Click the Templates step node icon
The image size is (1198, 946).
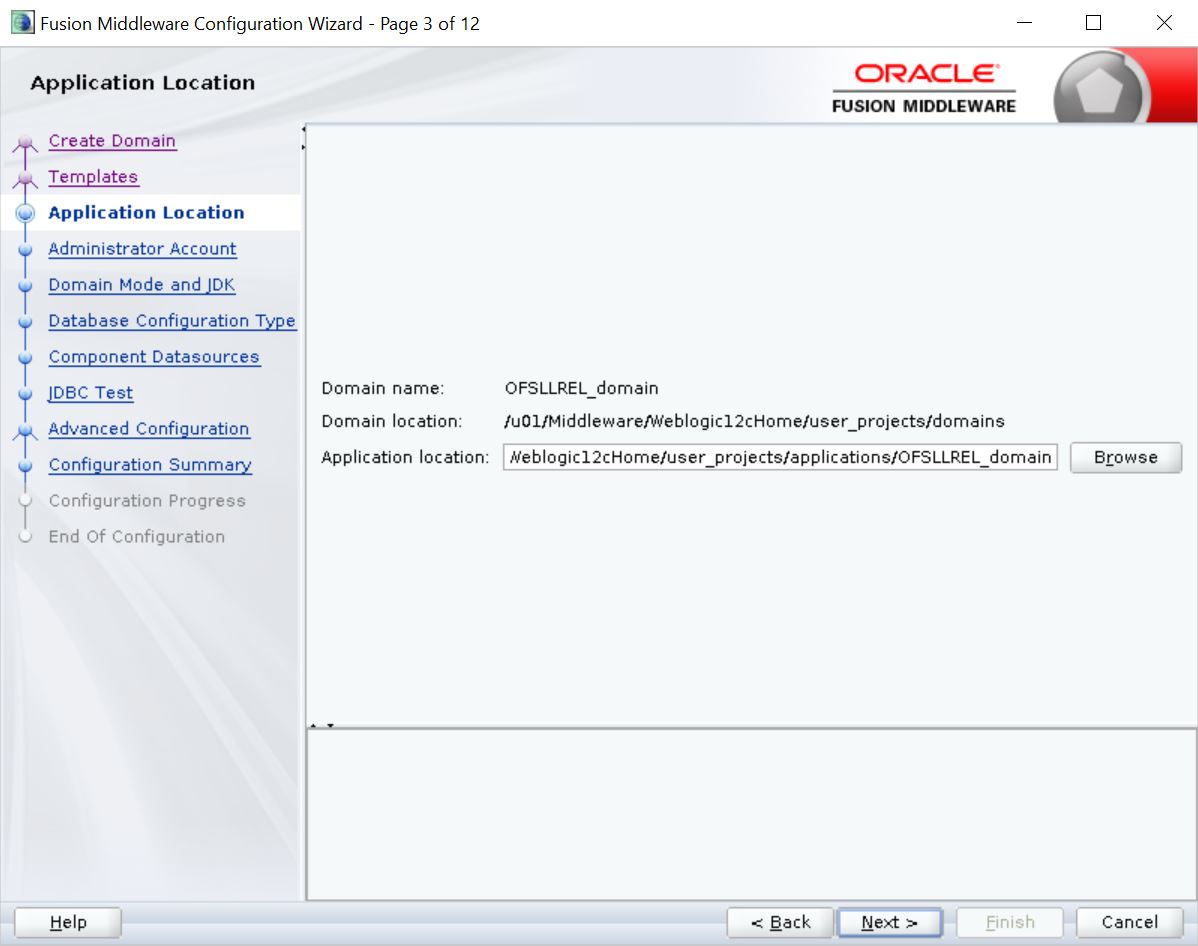click(25, 179)
